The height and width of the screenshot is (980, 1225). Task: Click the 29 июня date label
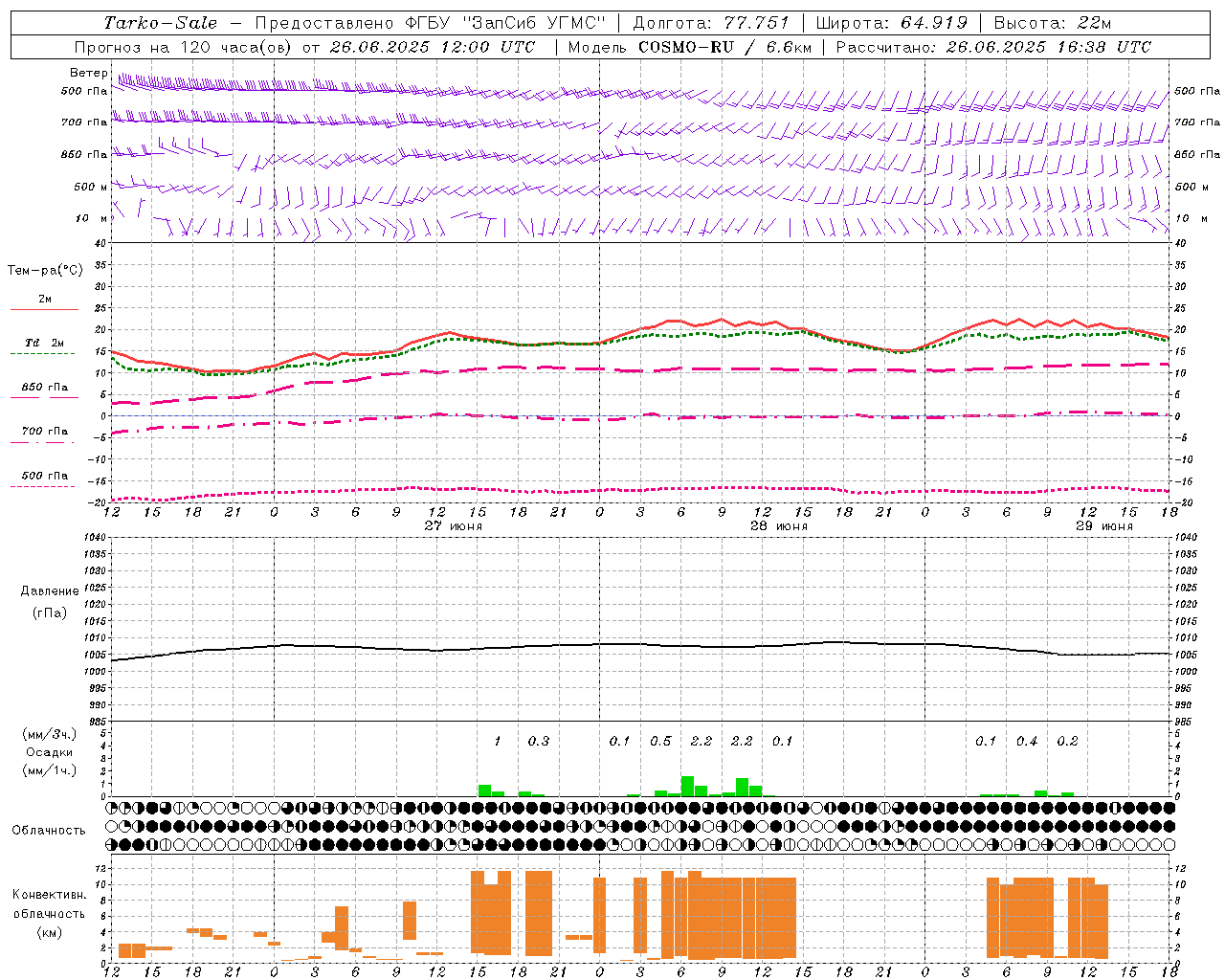point(1104,526)
